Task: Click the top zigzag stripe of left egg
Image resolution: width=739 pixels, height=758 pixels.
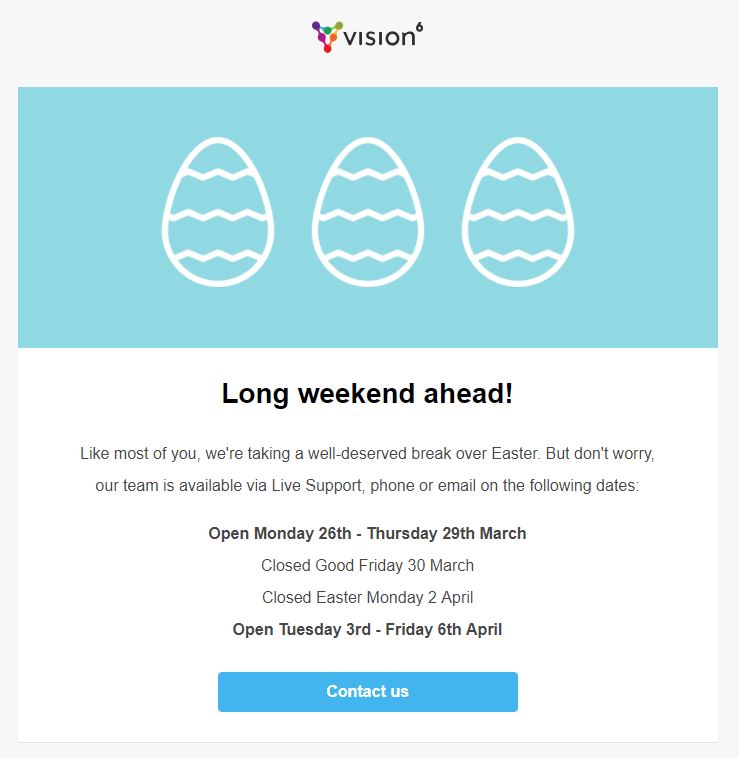Action: pyautogui.click(x=218, y=174)
